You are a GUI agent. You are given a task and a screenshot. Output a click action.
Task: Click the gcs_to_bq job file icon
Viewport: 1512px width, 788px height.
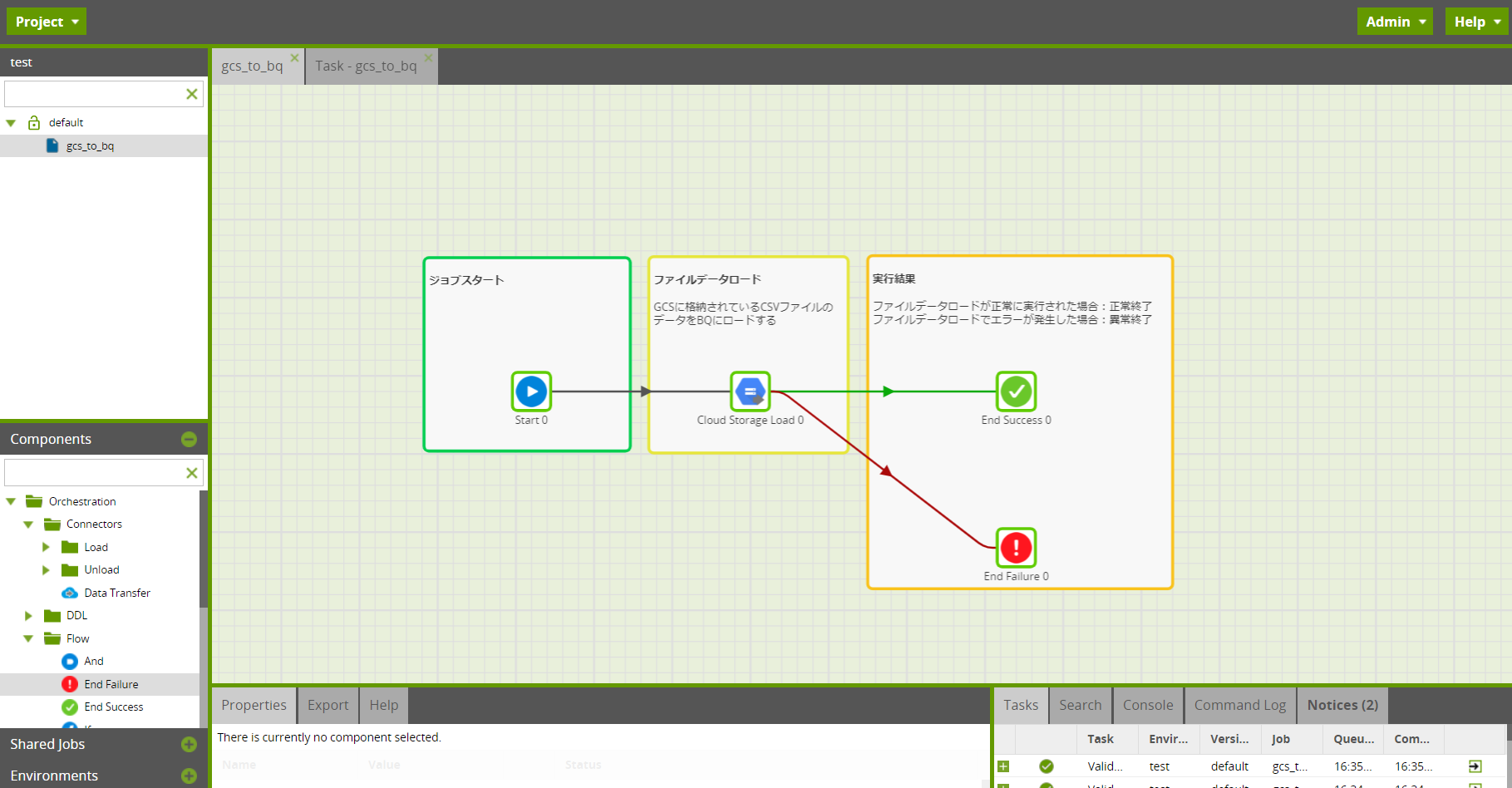pos(52,145)
